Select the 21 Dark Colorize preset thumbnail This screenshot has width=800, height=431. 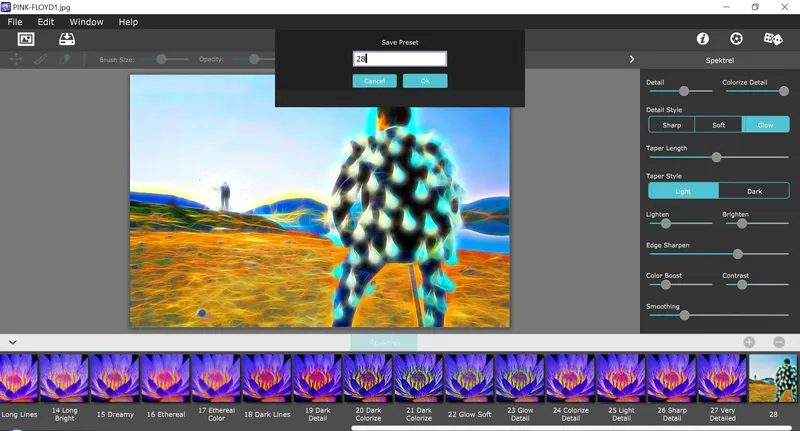click(419, 378)
